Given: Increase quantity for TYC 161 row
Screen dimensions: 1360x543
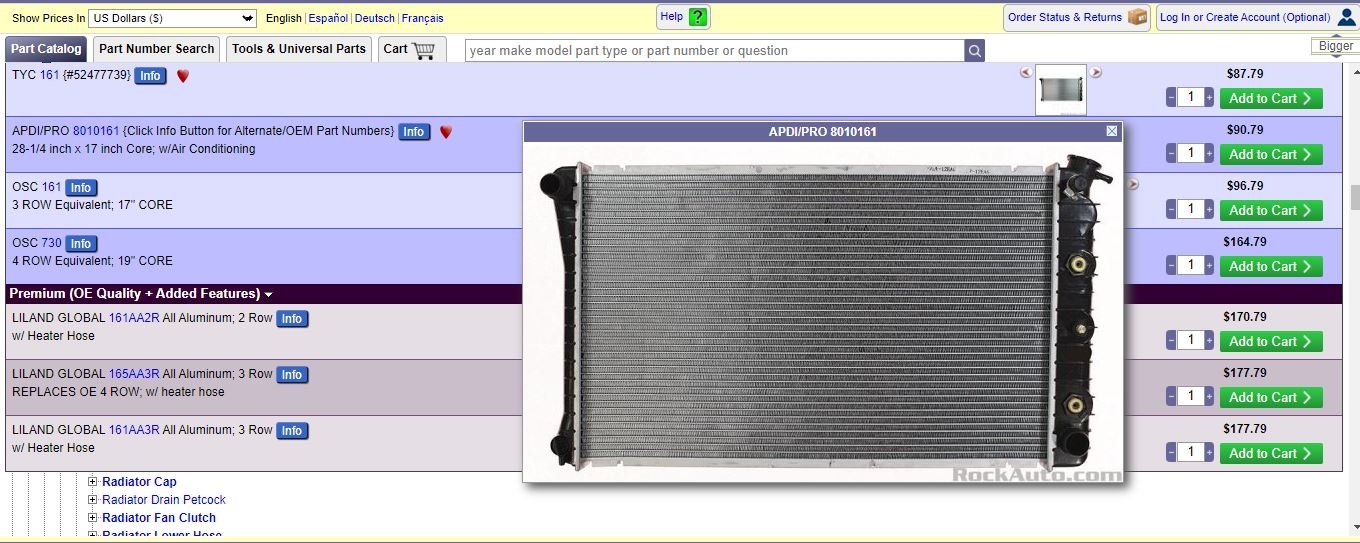Looking at the screenshot, I should point(1209,97).
